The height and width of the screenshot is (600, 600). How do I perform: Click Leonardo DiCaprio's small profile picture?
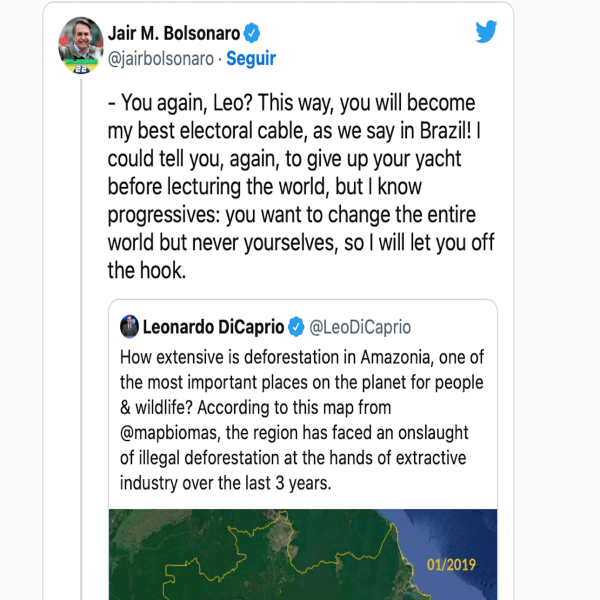[129, 327]
